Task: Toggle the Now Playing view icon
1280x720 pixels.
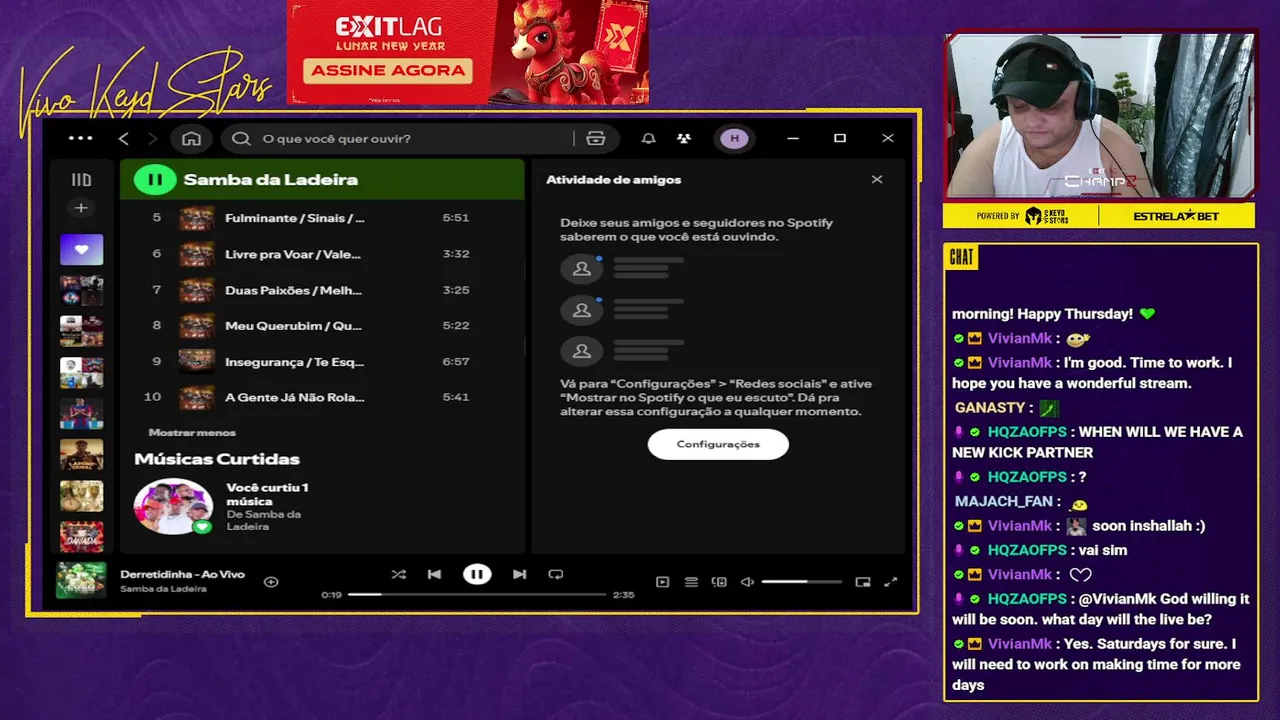Action: click(x=662, y=582)
